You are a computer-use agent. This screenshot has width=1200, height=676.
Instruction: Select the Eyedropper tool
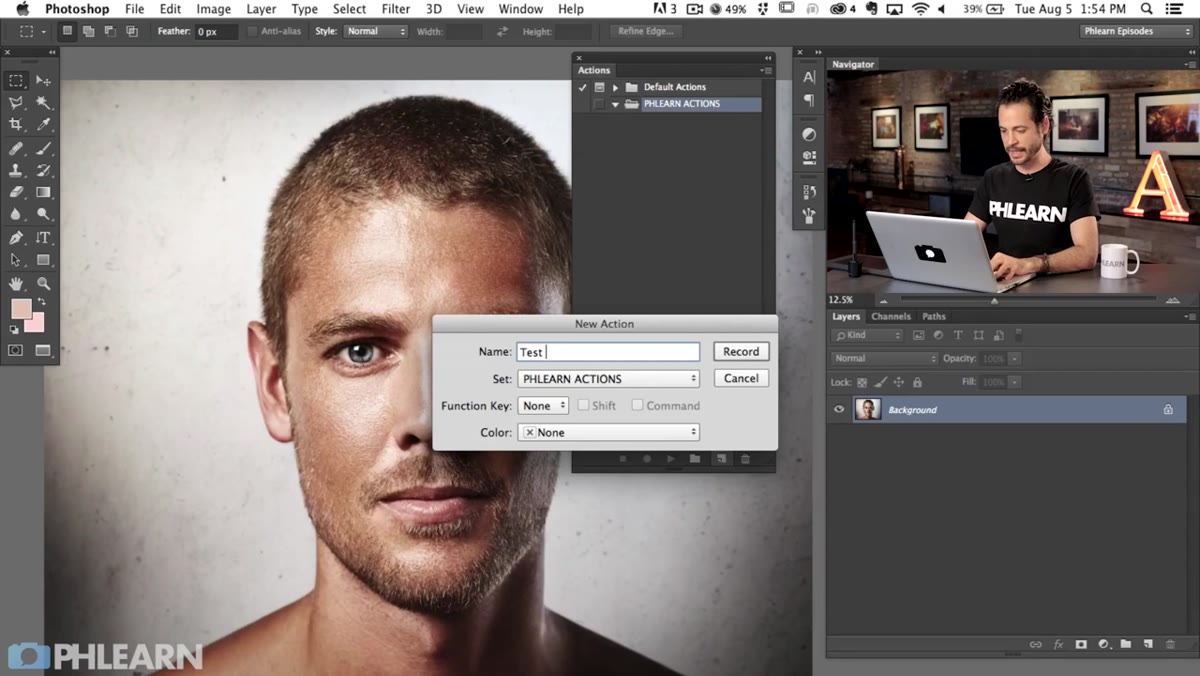(43, 125)
